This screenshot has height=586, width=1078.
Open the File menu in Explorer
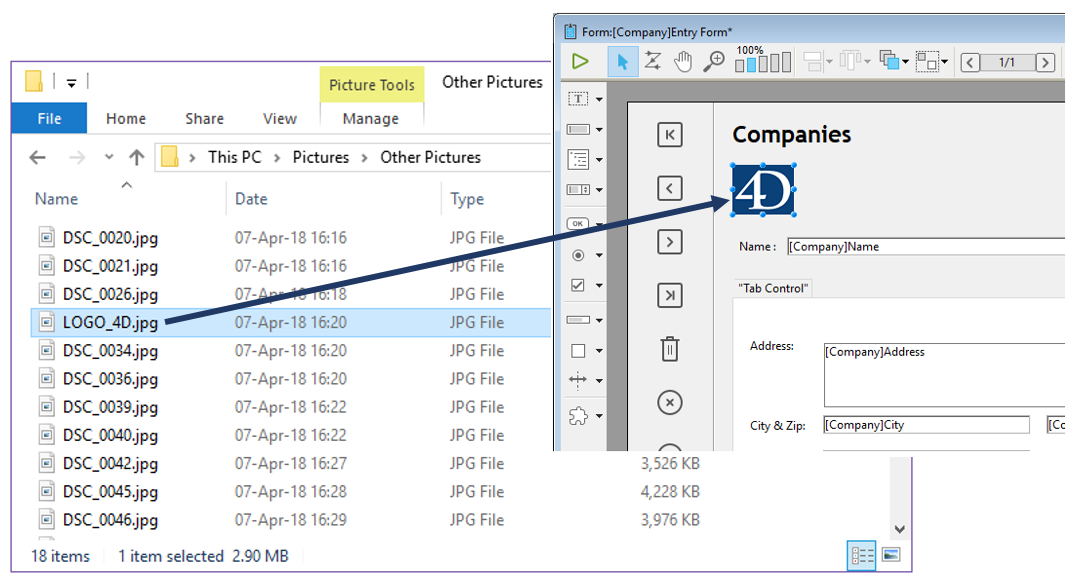(49, 118)
